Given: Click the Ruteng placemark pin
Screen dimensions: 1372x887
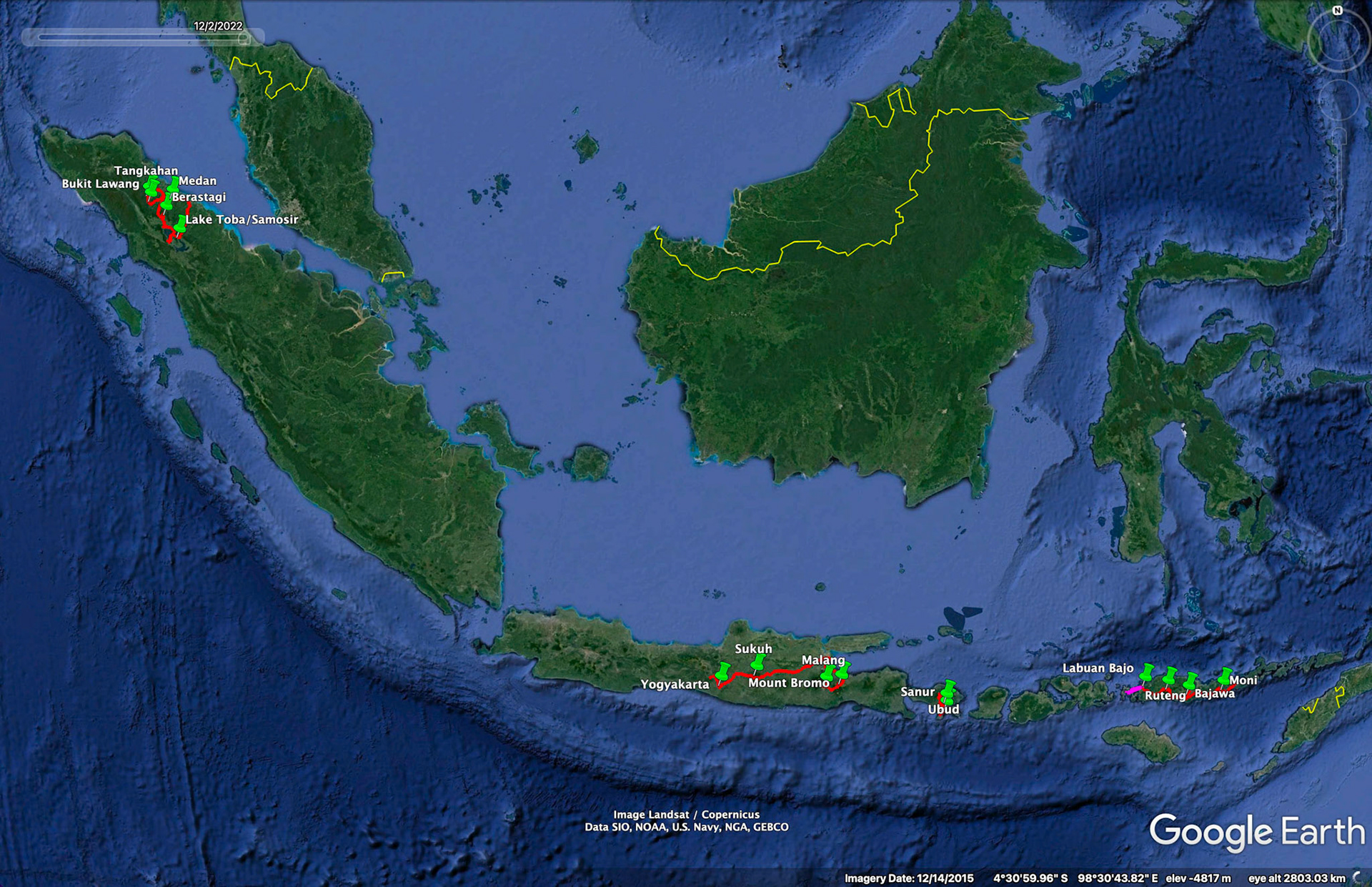Looking at the screenshot, I should (x=1170, y=675).
